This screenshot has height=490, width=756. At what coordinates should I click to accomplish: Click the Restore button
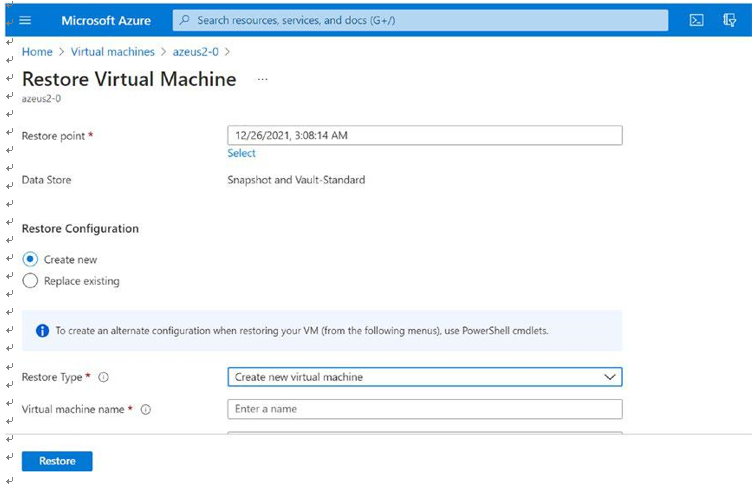pos(57,461)
